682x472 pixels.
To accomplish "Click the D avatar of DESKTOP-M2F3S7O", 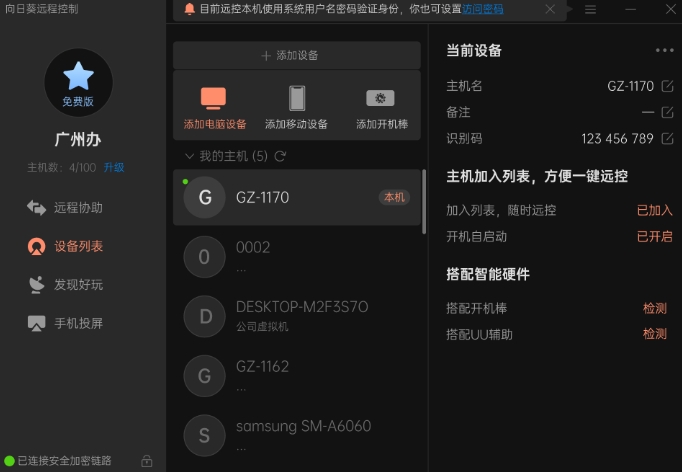I will pyautogui.click(x=204, y=316).
